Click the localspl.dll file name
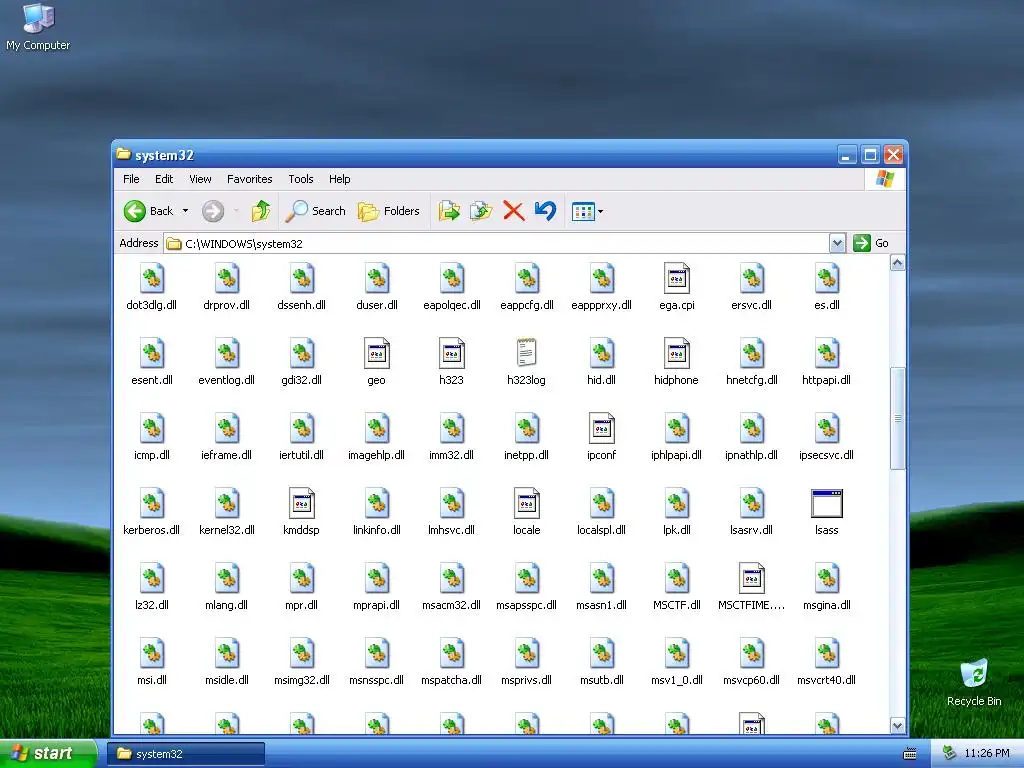This screenshot has width=1024, height=768. 601,530
